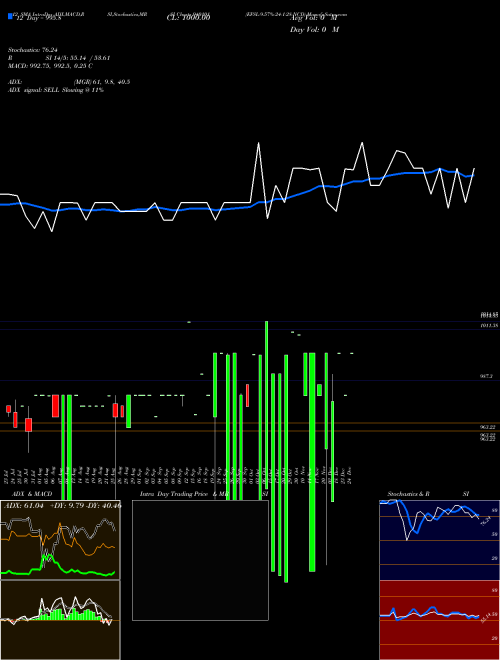Click the 'Stochastics & RSI' panel title
Image resolution: width=500 pixels, height=660 pixels.
428,494
